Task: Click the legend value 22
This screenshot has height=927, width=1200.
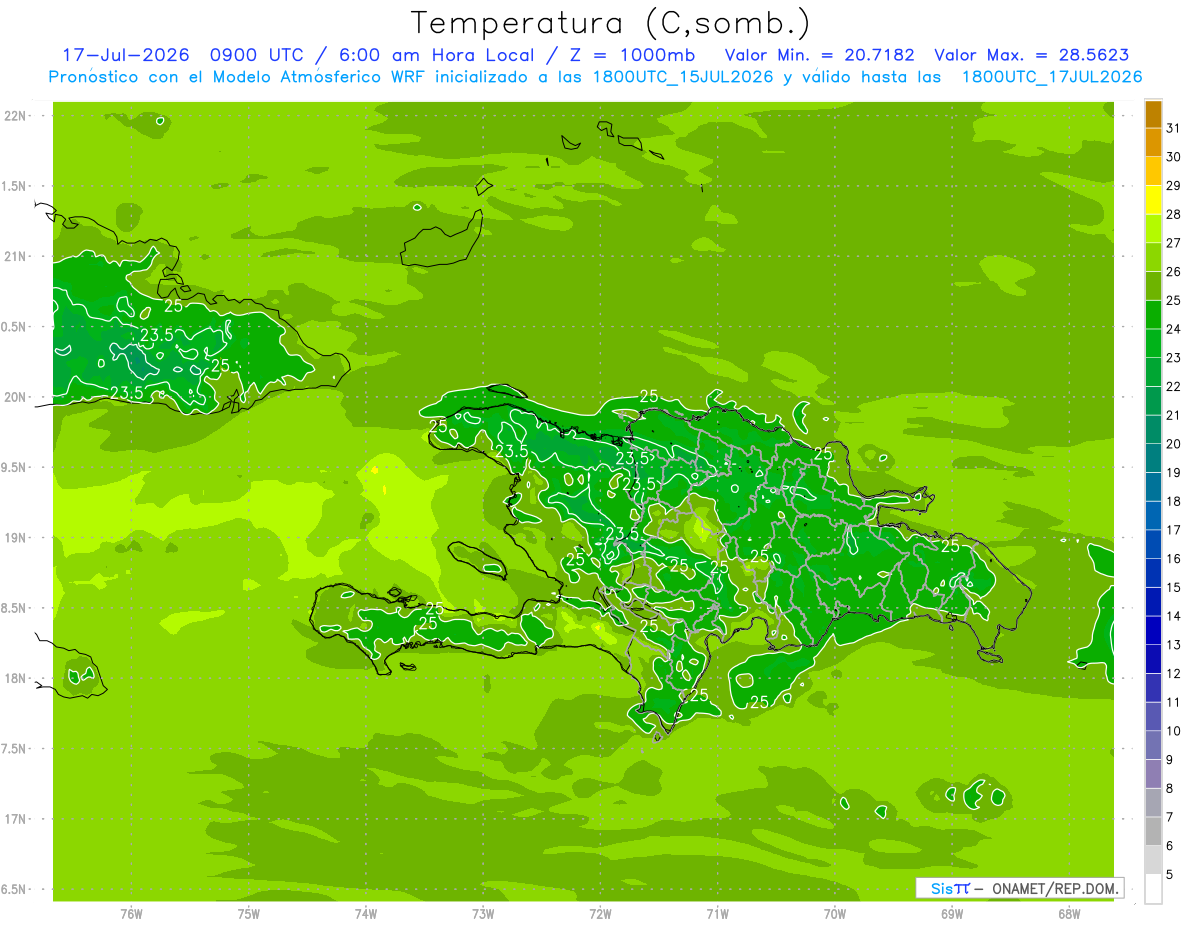Action: point(1174,386)
